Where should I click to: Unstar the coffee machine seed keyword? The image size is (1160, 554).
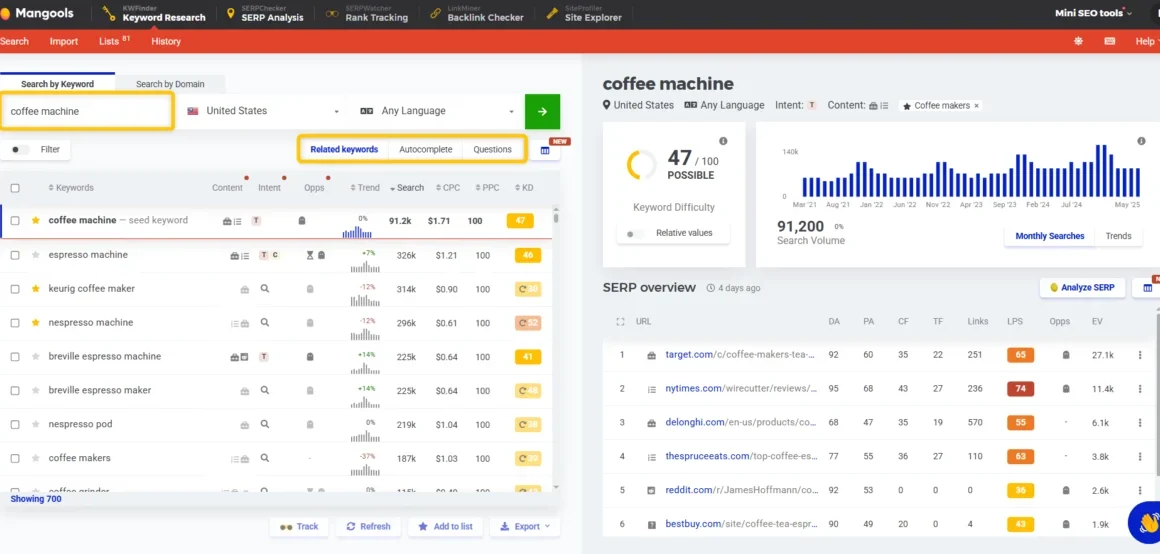[35, 220]
